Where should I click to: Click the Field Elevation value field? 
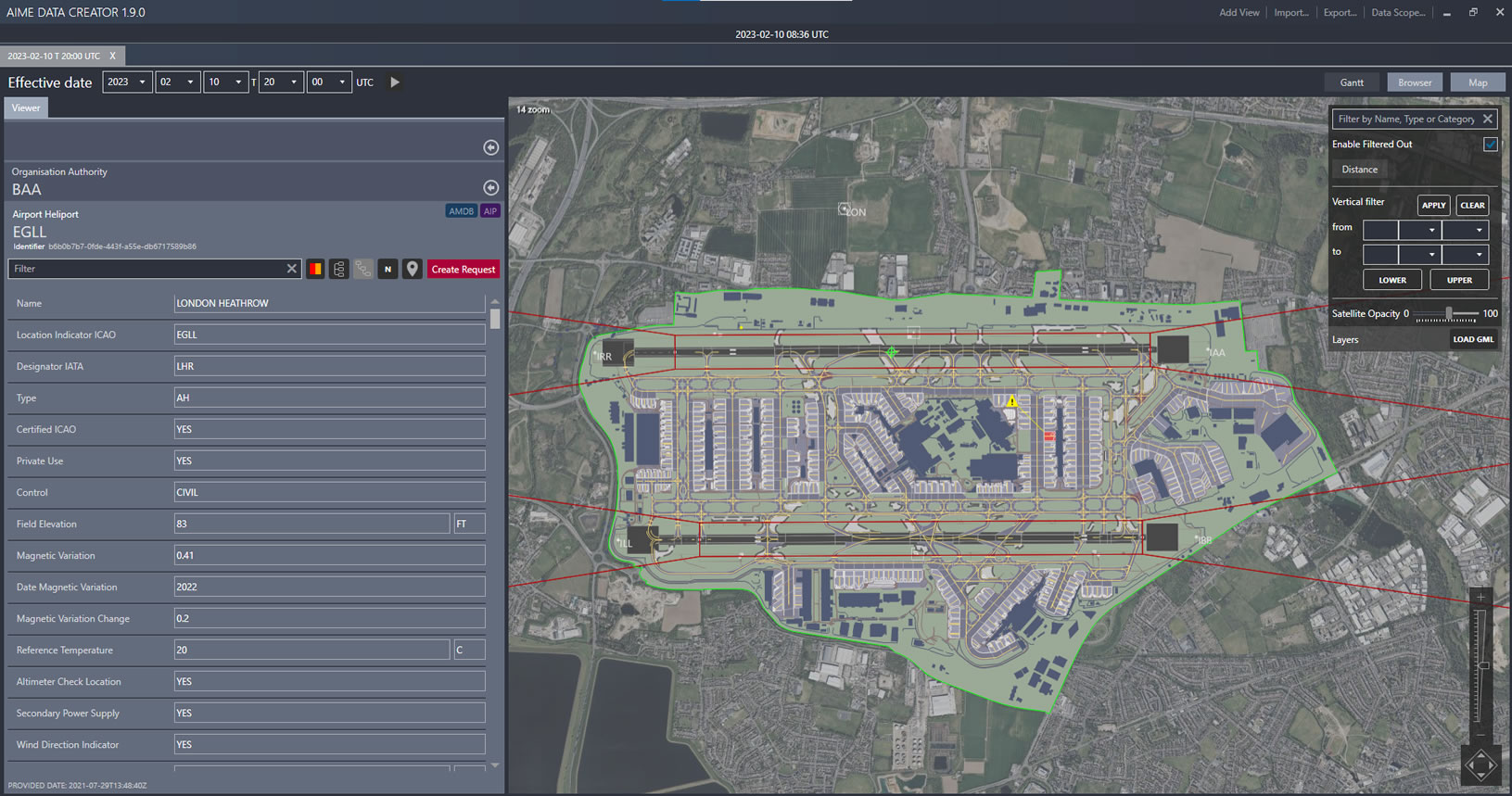(311, 524)
